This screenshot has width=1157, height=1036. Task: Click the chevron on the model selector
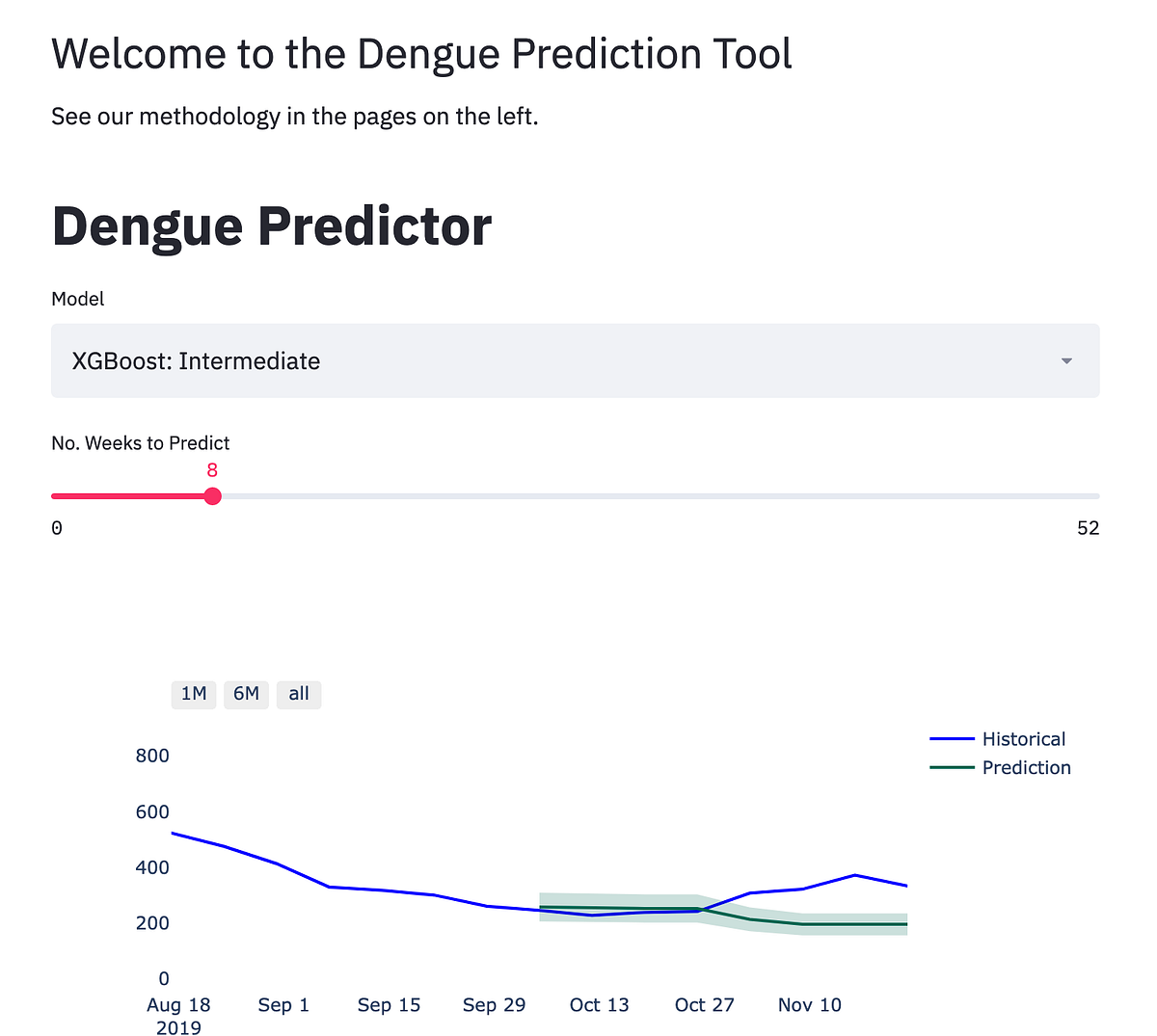point(1065,360)
